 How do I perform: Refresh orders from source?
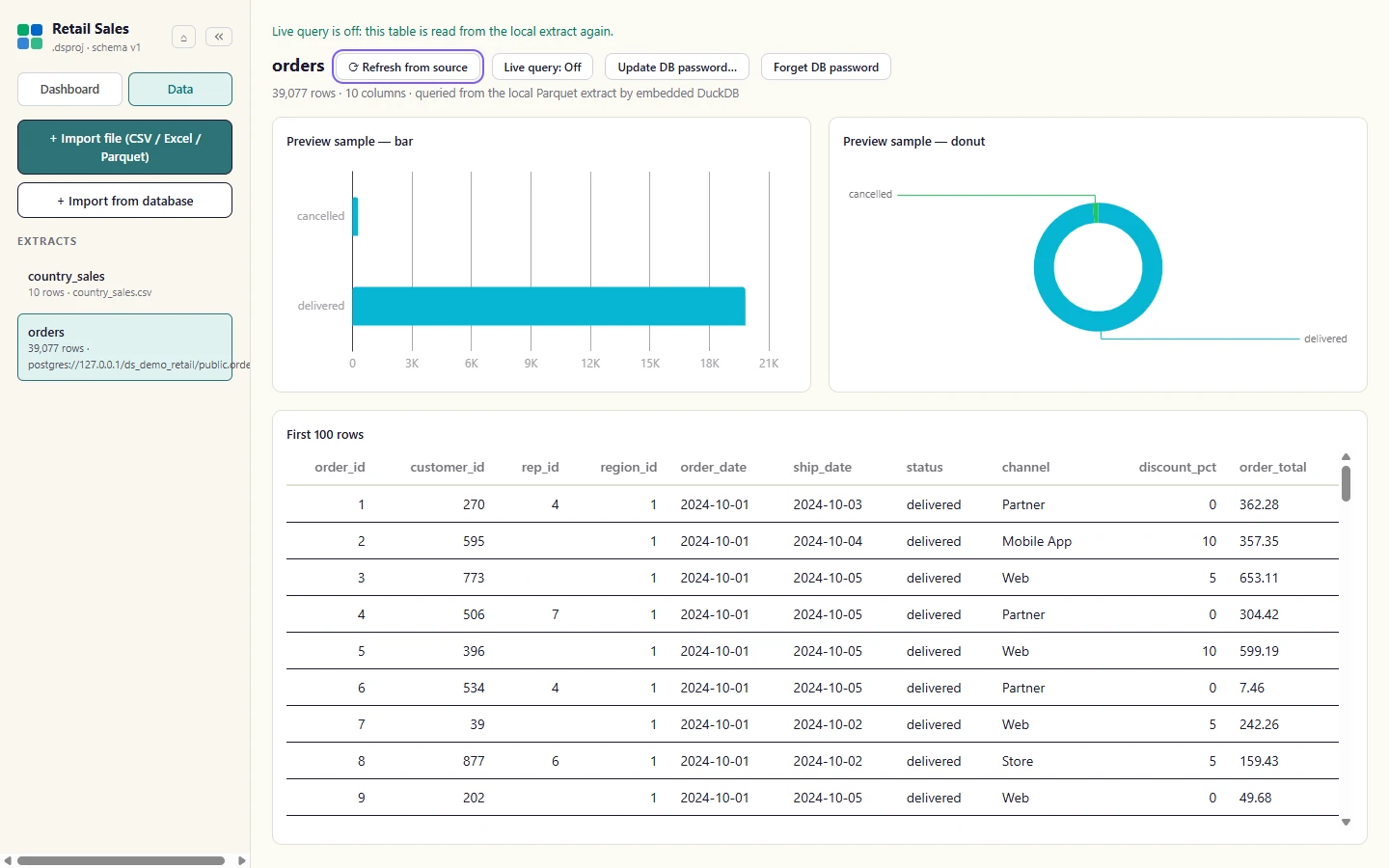[x=408, y=68]
